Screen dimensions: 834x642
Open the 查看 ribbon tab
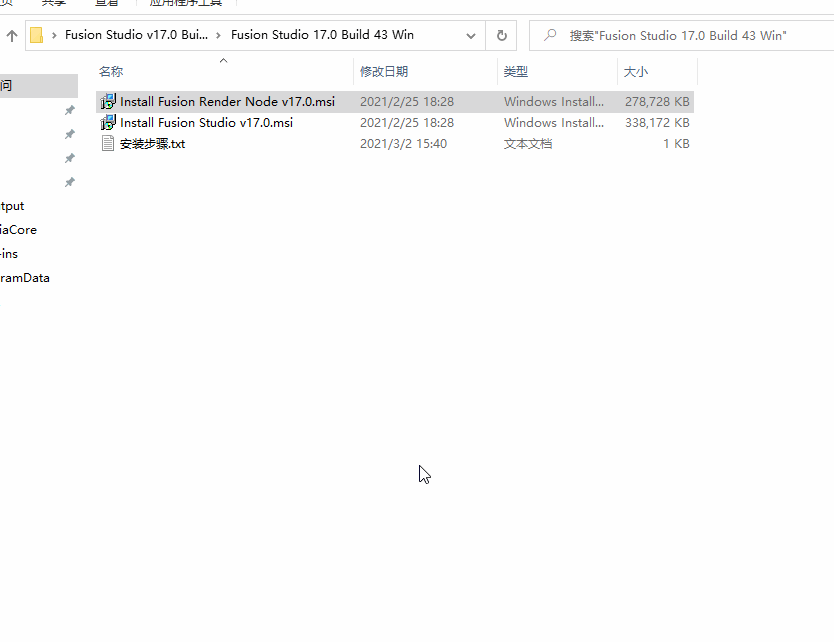(106, 3)
